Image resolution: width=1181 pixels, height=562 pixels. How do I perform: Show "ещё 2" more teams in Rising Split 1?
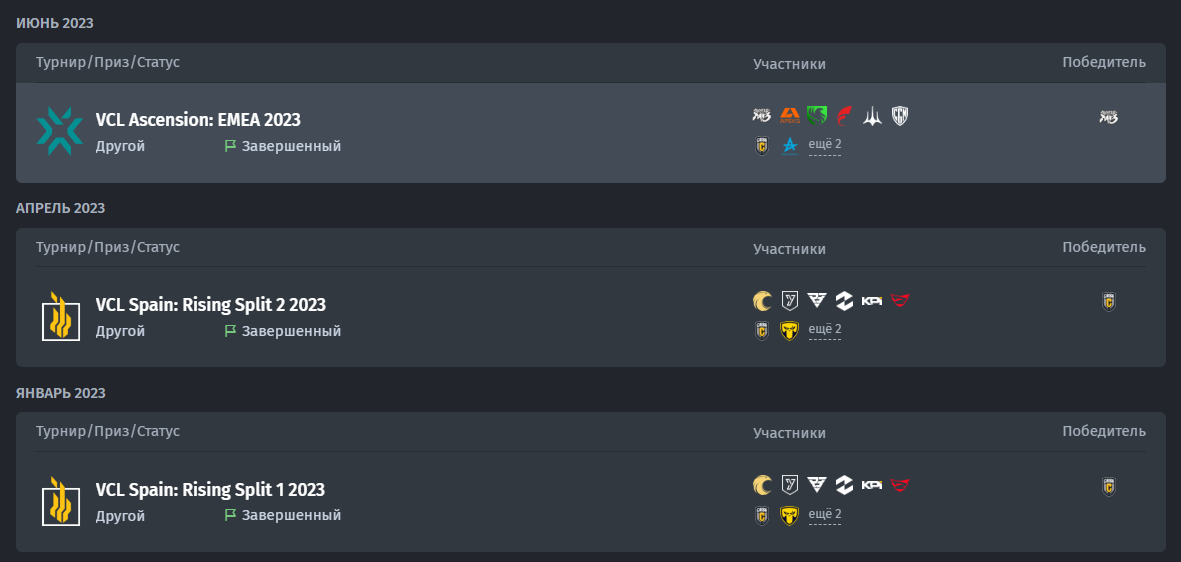(825, 515)
